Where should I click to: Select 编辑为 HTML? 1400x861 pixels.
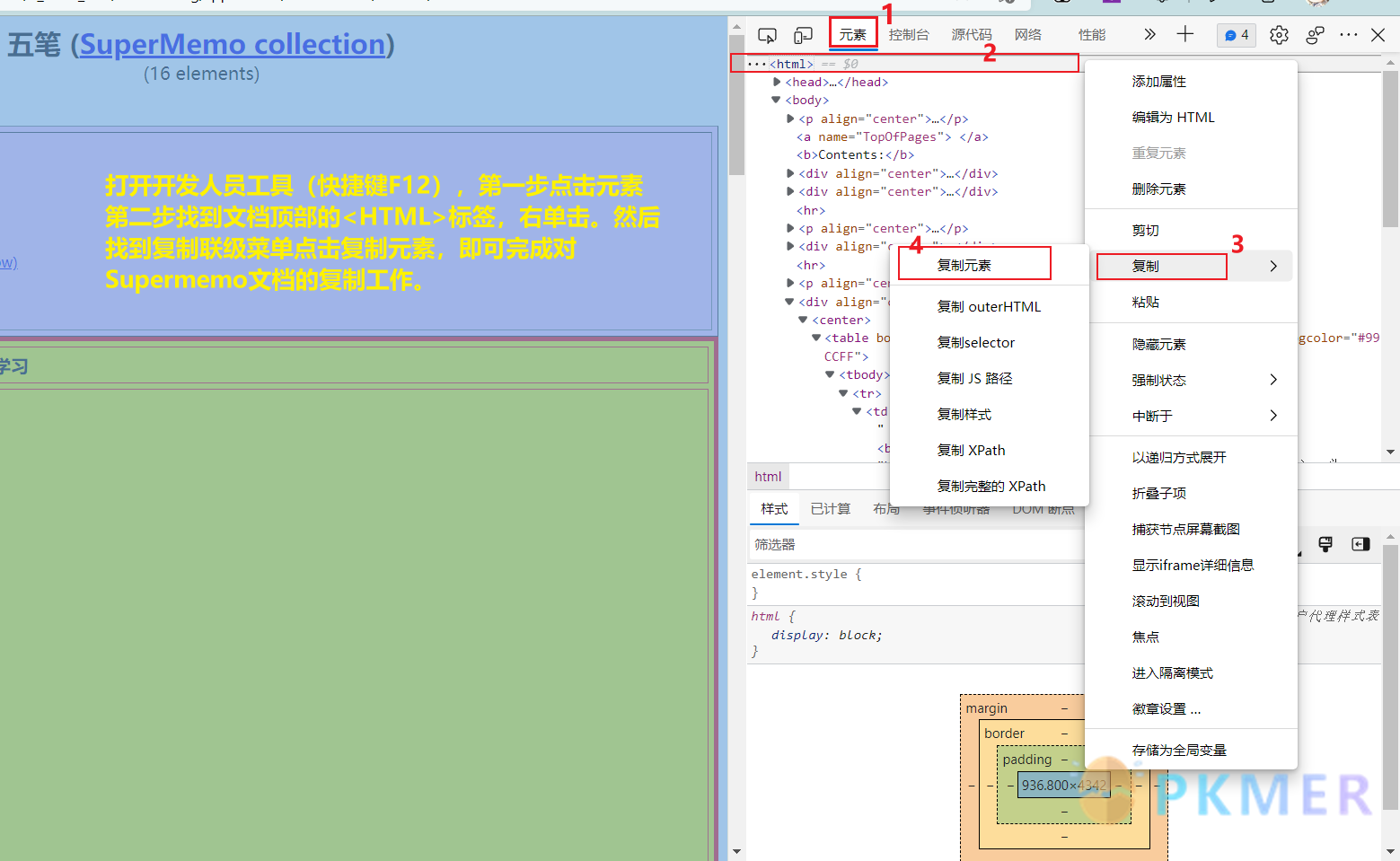(x=1191, y=117)
